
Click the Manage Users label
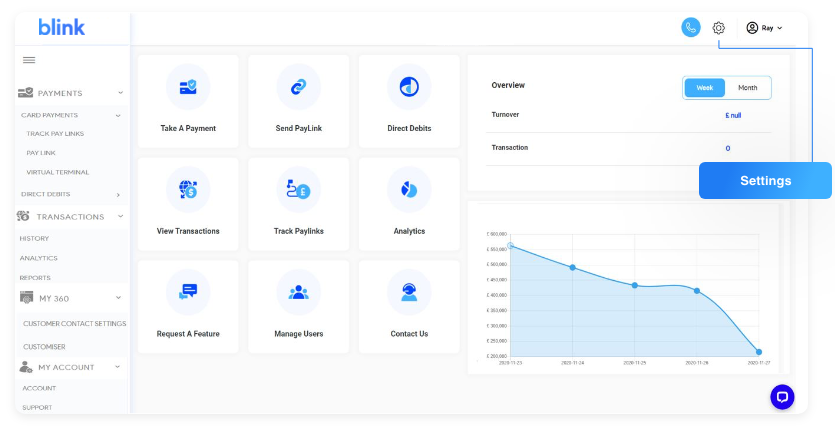tap(298, 334)
